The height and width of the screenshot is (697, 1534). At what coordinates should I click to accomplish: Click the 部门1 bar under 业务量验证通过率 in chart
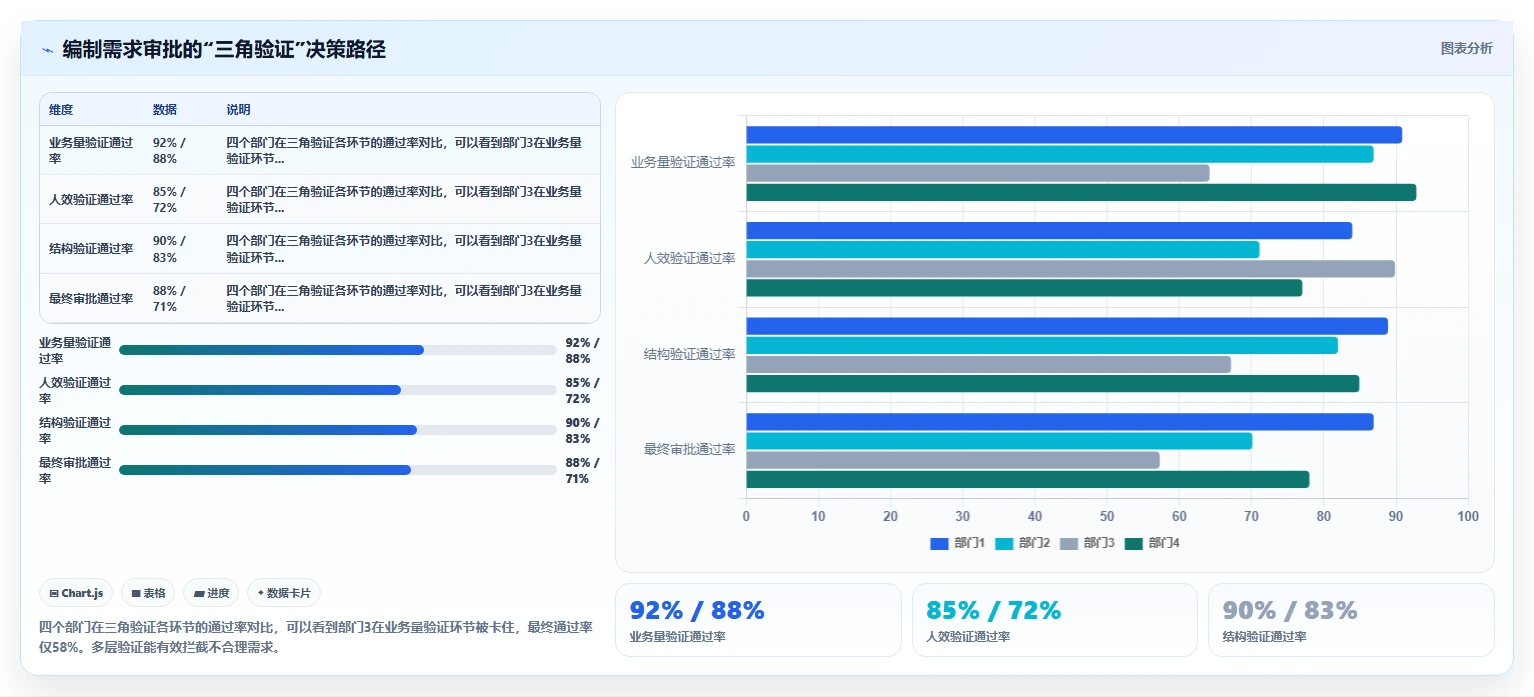coord(1074,135)
